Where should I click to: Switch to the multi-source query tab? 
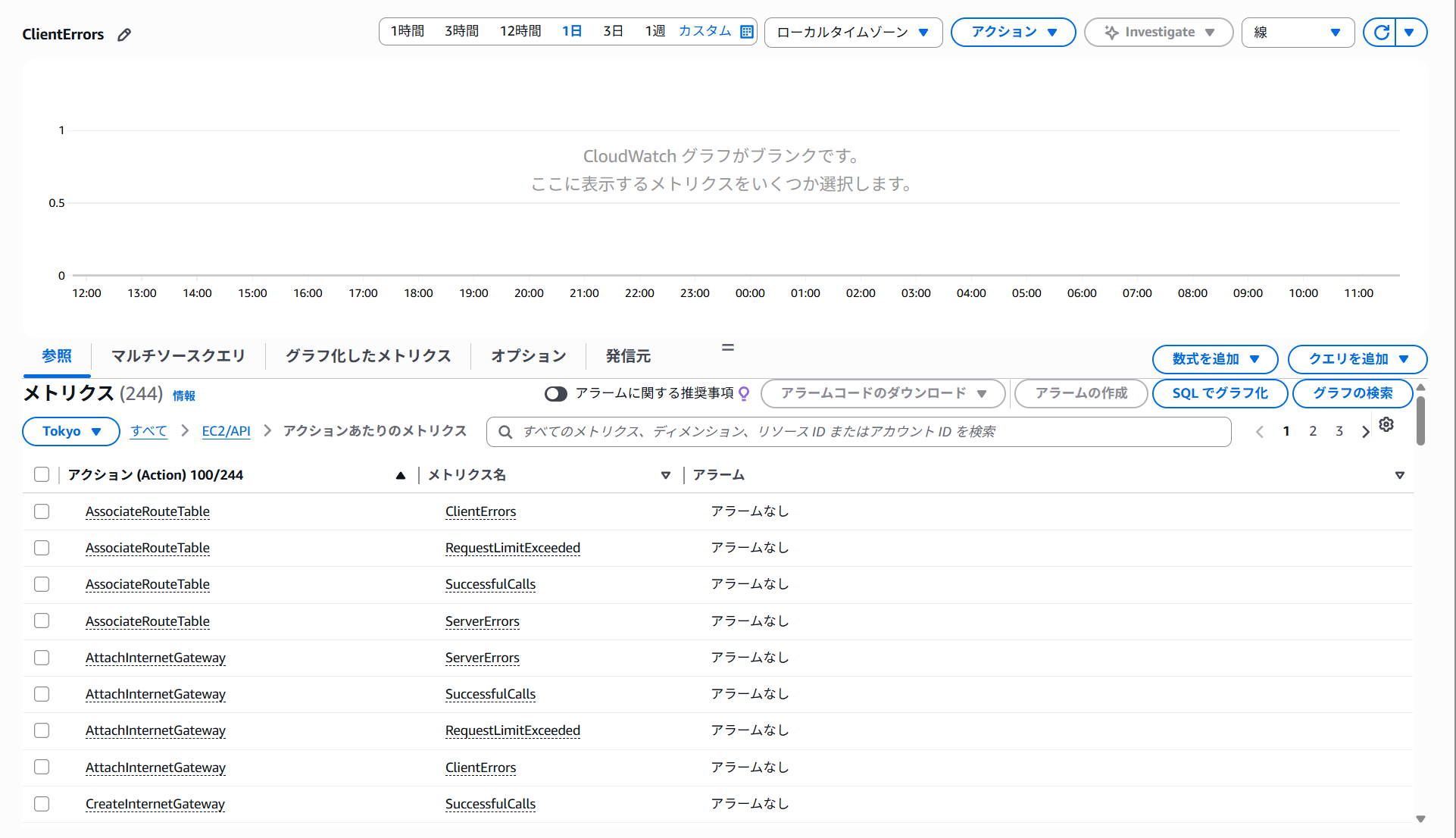178,356
